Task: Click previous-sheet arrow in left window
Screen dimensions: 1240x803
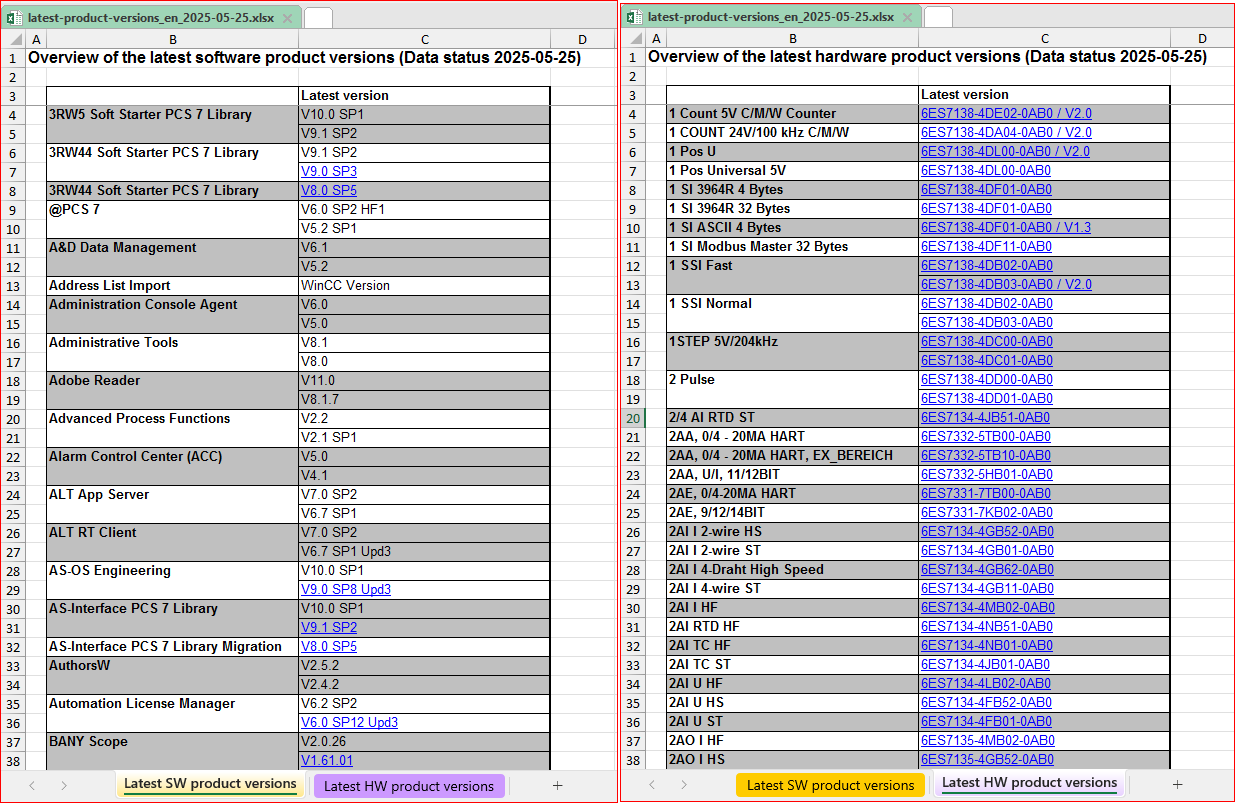Action: 32,786
